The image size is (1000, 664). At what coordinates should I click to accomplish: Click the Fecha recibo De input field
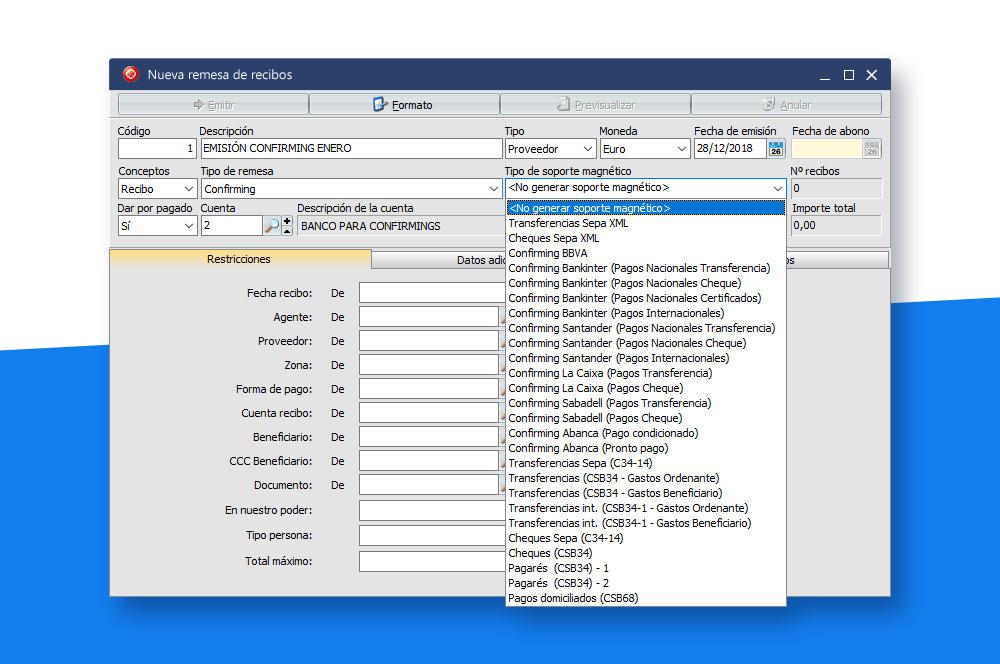(428, 293)
